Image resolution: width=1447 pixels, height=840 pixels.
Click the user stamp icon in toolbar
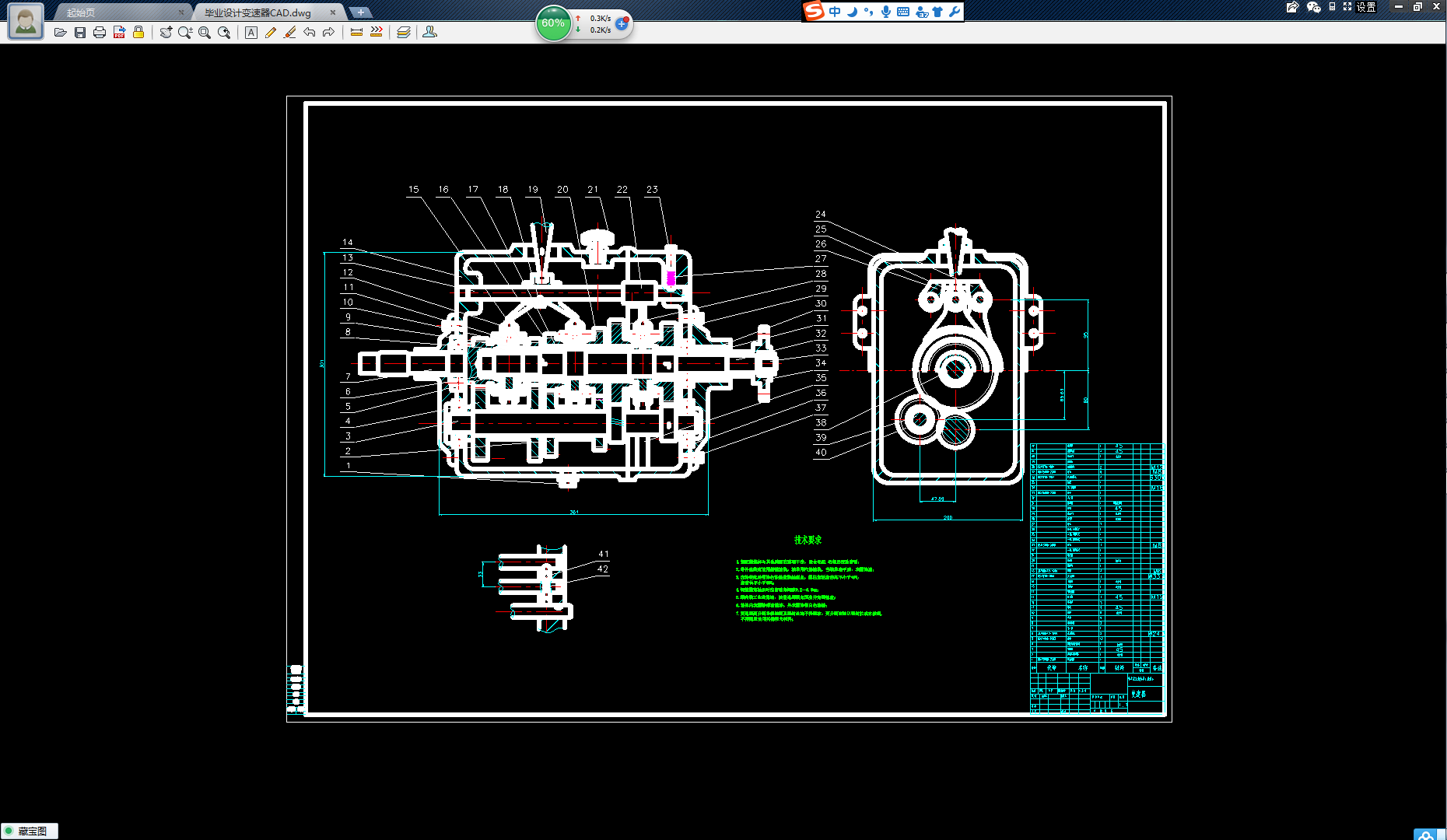(429, 33)
